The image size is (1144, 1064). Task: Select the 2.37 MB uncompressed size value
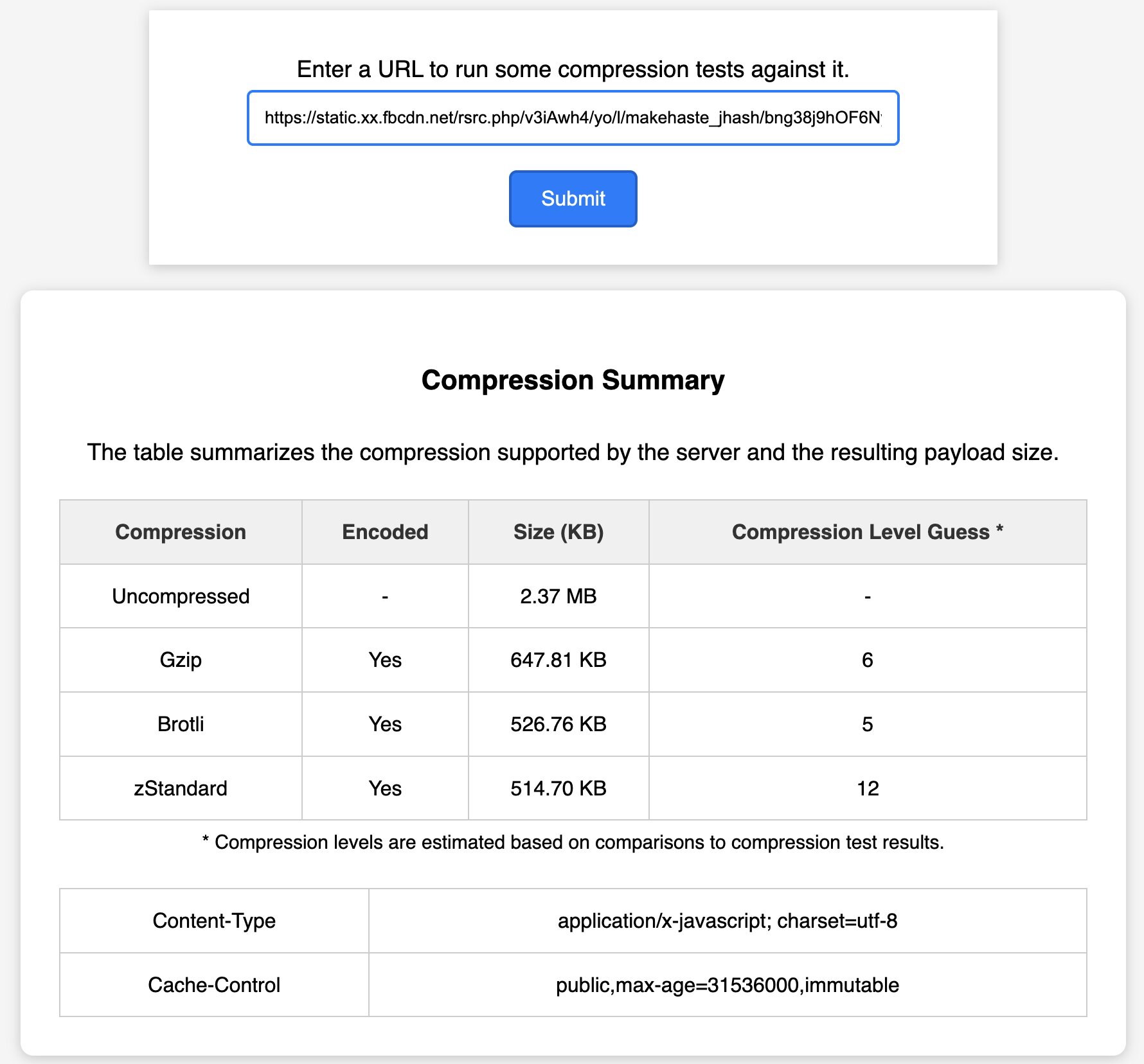tap(558, 596)
